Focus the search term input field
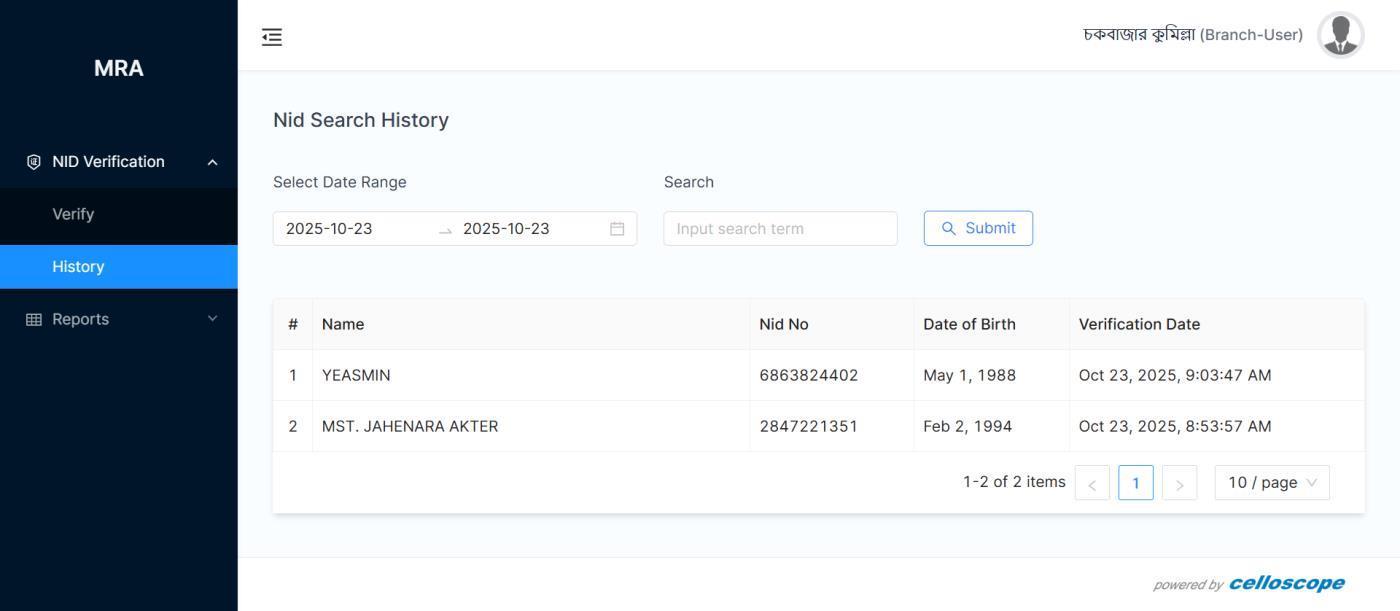 [x=780, y=229]
